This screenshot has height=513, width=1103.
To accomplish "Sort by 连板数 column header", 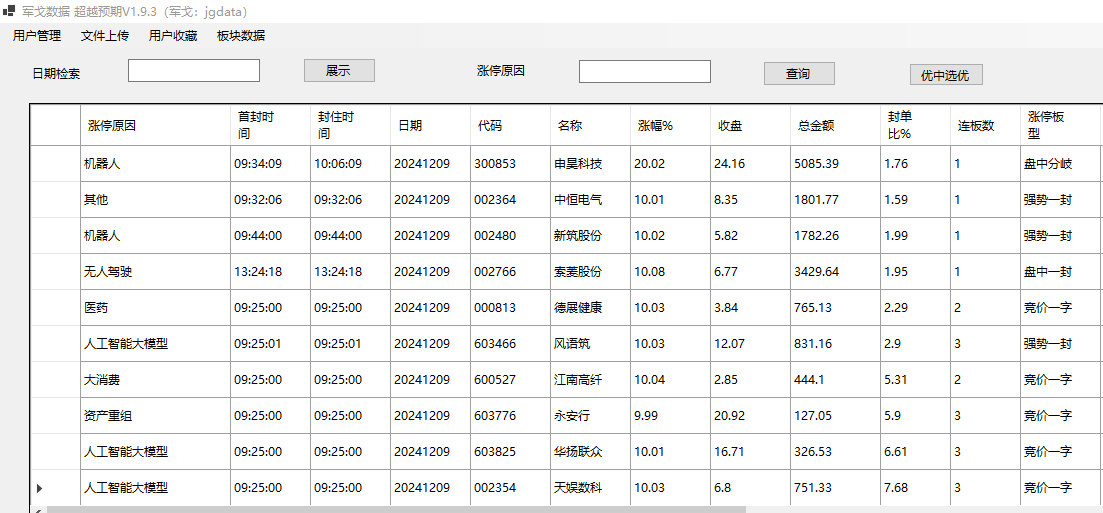I will point(986,126).
